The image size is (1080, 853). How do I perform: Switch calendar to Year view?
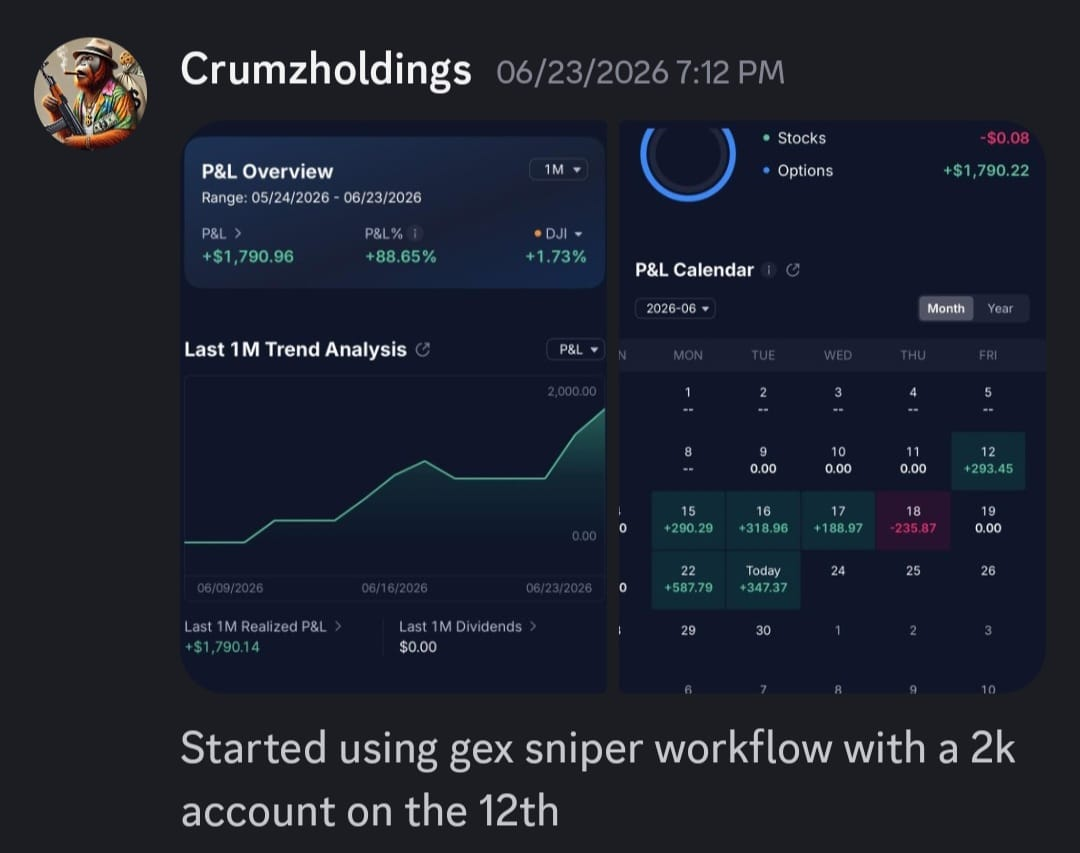point(1000,308)
